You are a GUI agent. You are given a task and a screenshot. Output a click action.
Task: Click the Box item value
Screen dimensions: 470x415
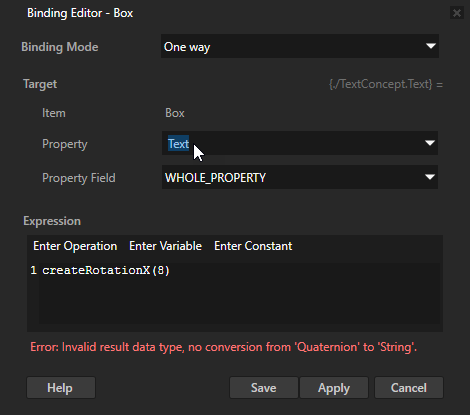175,113
